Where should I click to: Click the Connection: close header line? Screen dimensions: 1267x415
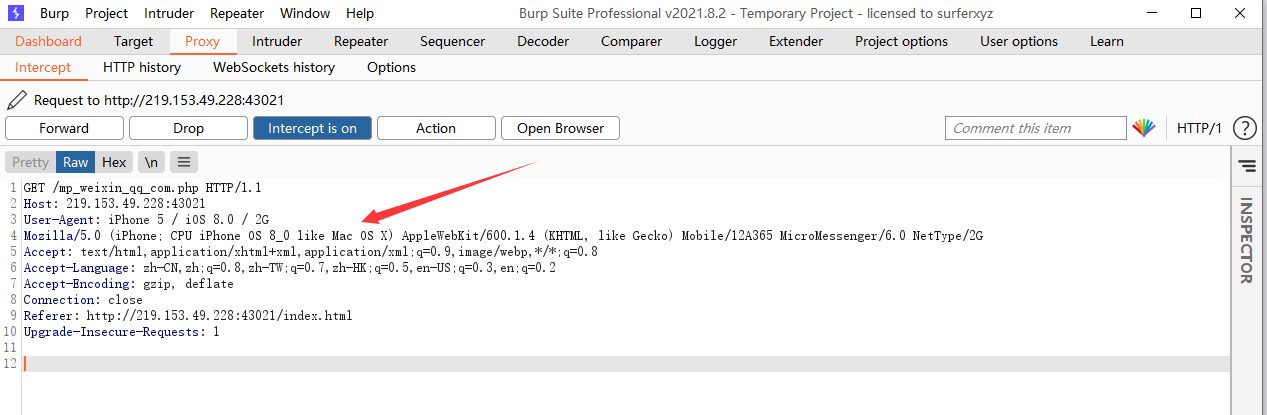[x=83, y=300]
